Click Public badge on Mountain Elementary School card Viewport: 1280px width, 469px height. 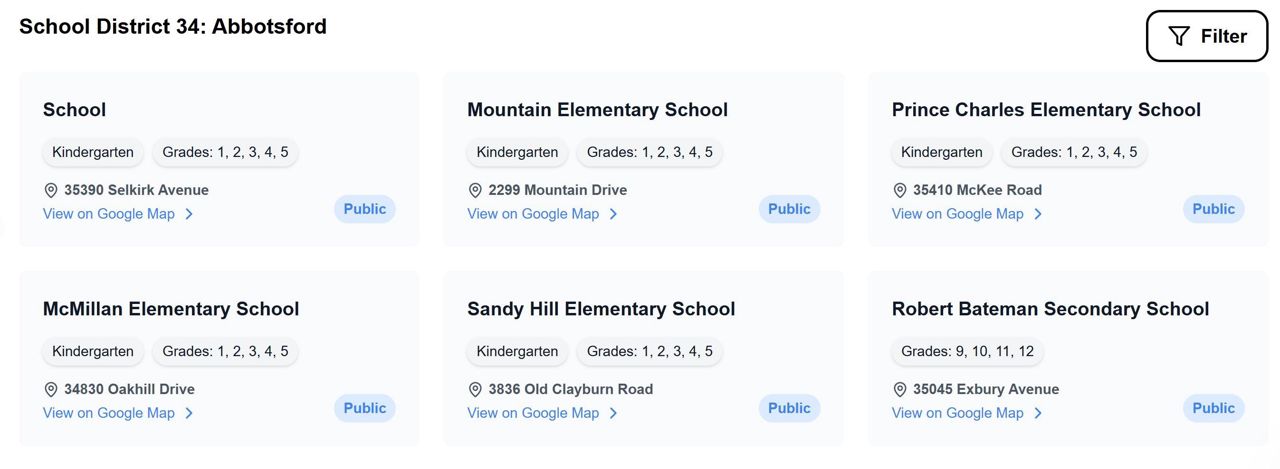789,209
